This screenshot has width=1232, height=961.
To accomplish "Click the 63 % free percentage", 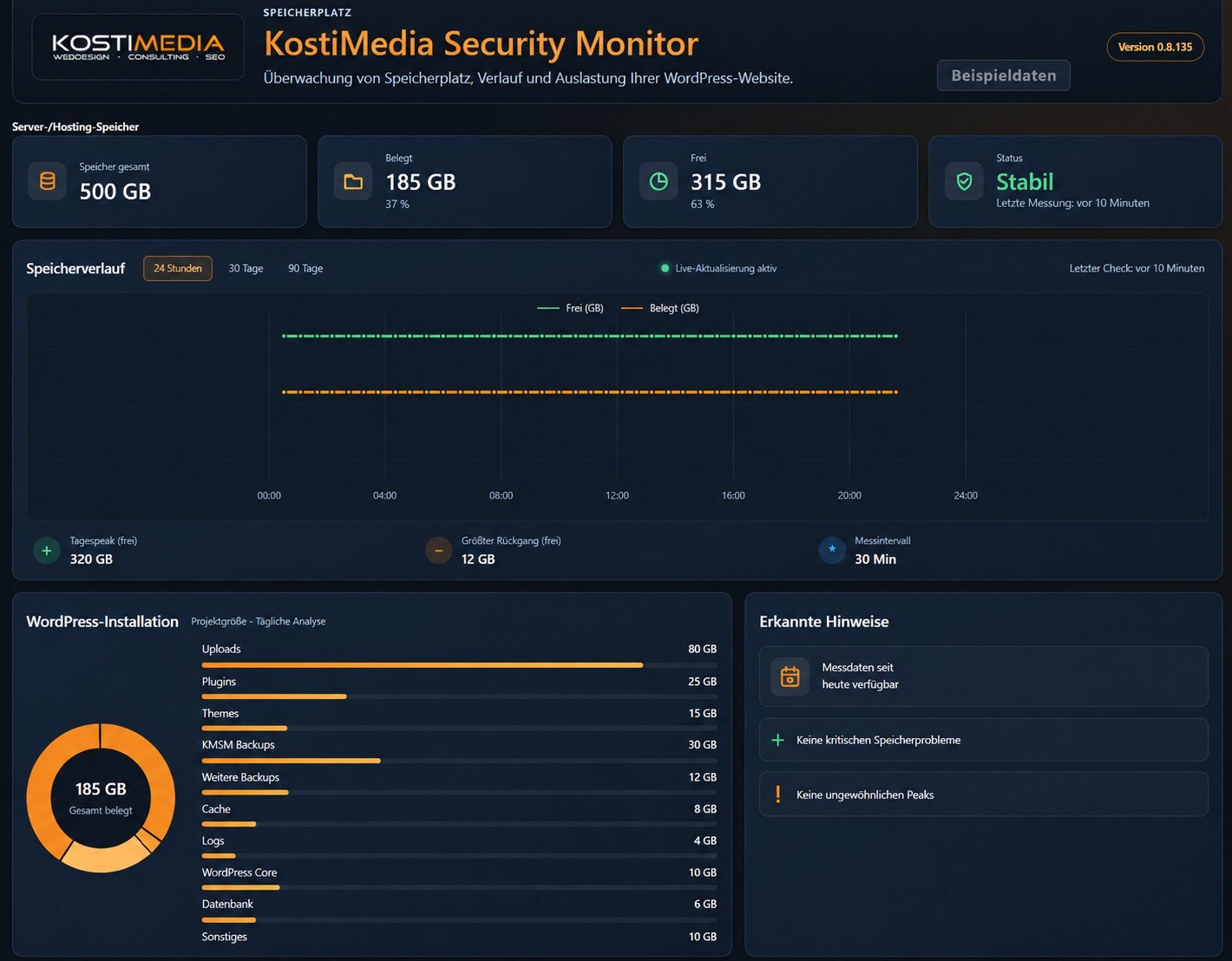I will tap(703, 205).
